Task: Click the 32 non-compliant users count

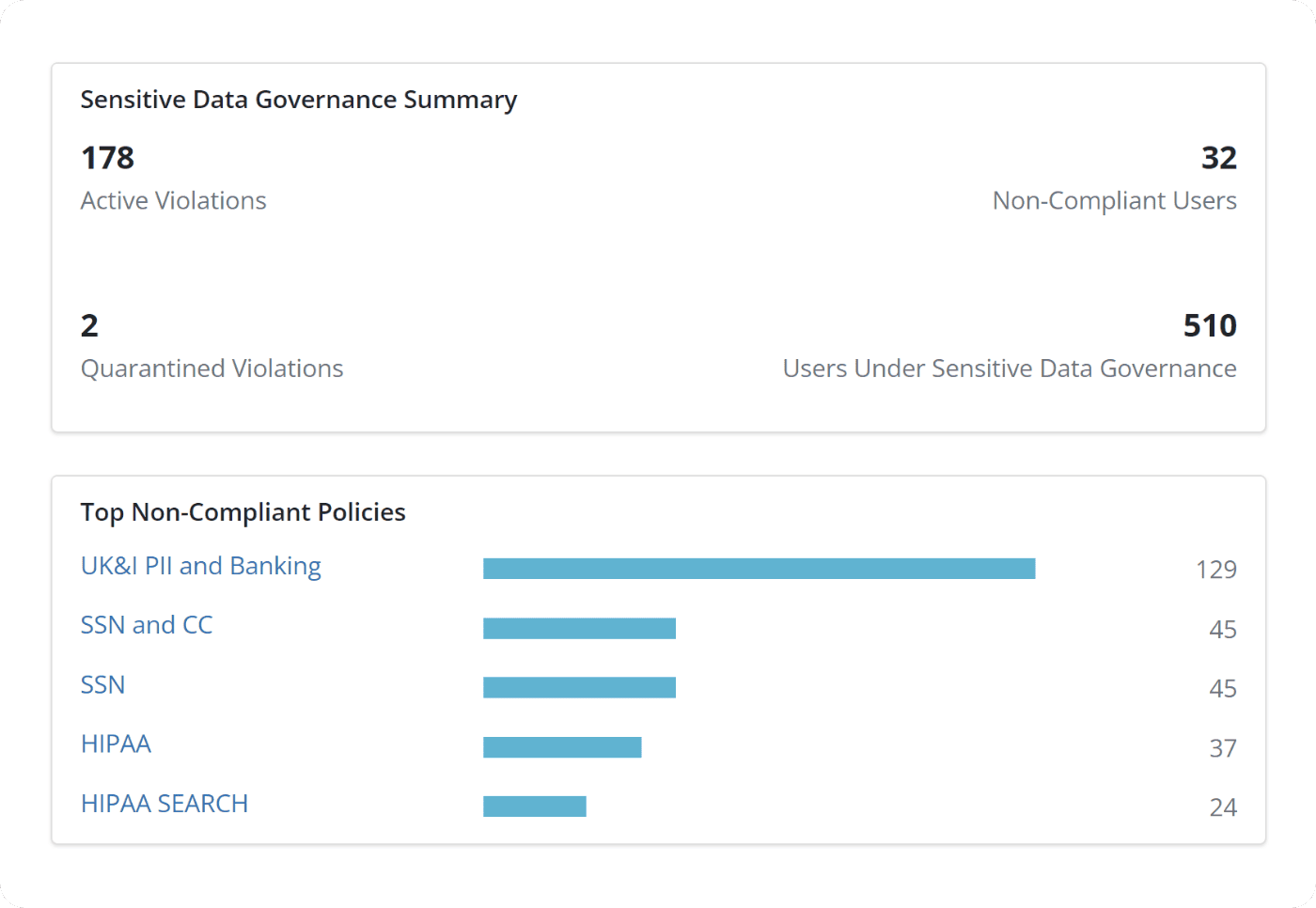Action: [x=1218, y=158]
